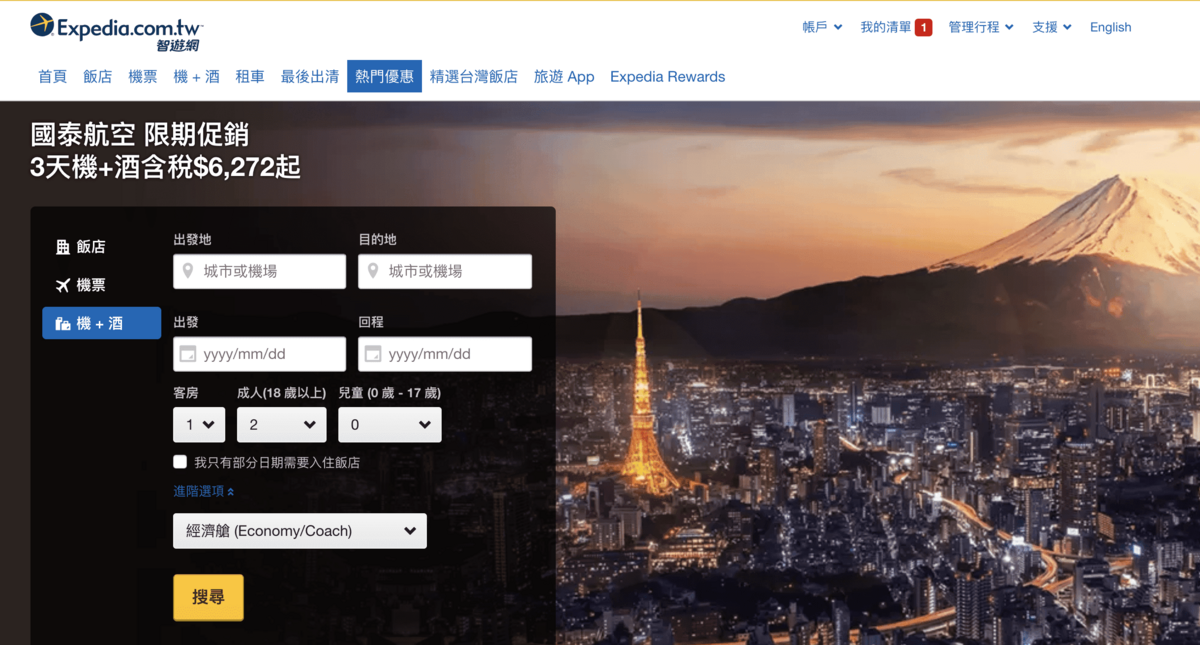The width and height of the screenshot is (1200, 645).
Task: Click the Expedia.com.tw logo
Action: 116,31
